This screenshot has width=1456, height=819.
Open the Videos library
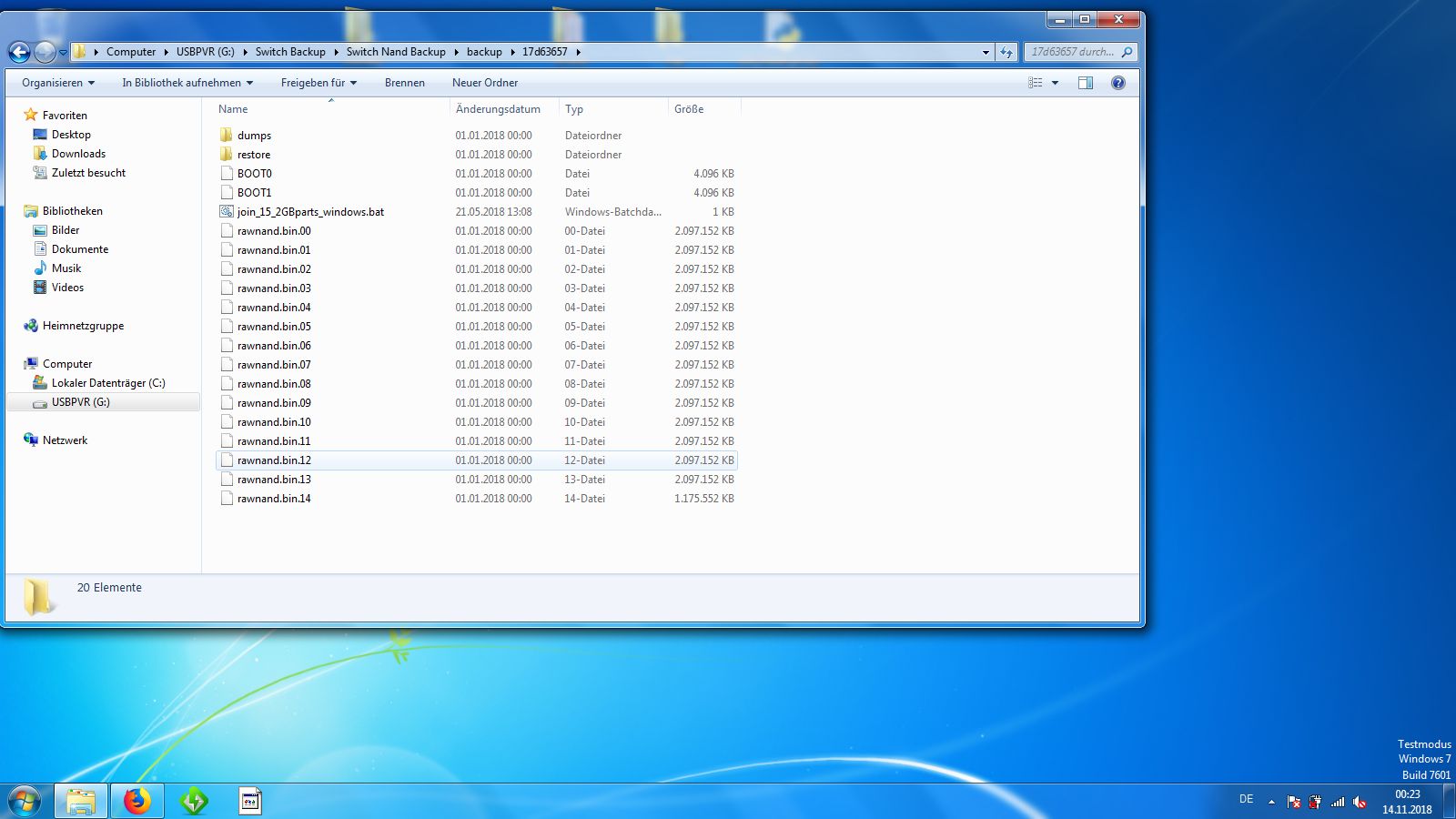coord(67,288)
